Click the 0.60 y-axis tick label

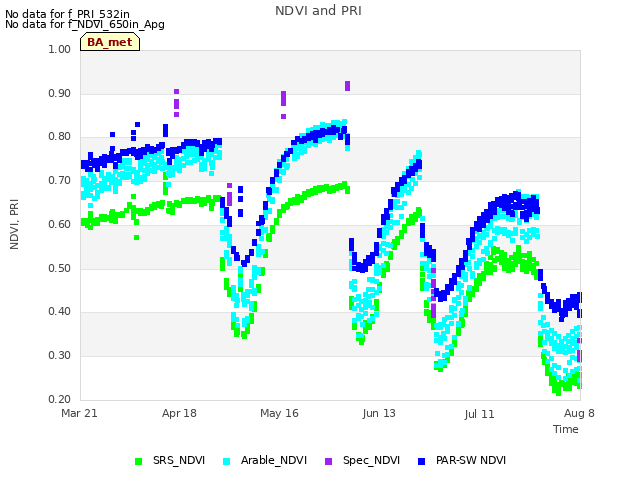pos(60,224)
